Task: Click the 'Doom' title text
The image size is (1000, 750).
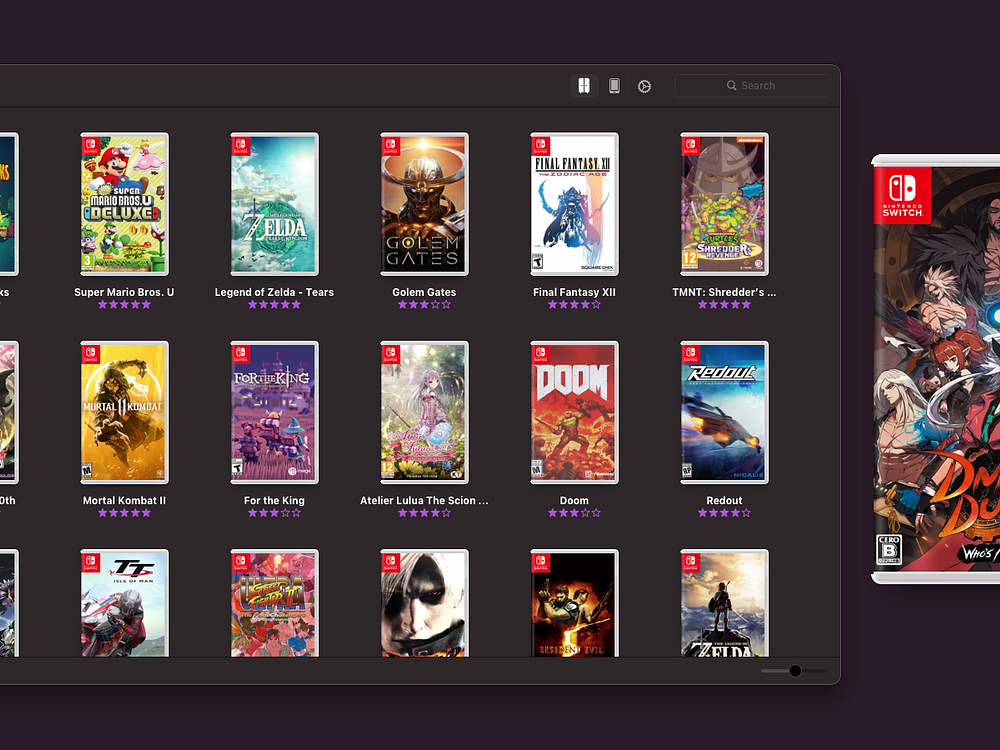Action: click(574, 501)
